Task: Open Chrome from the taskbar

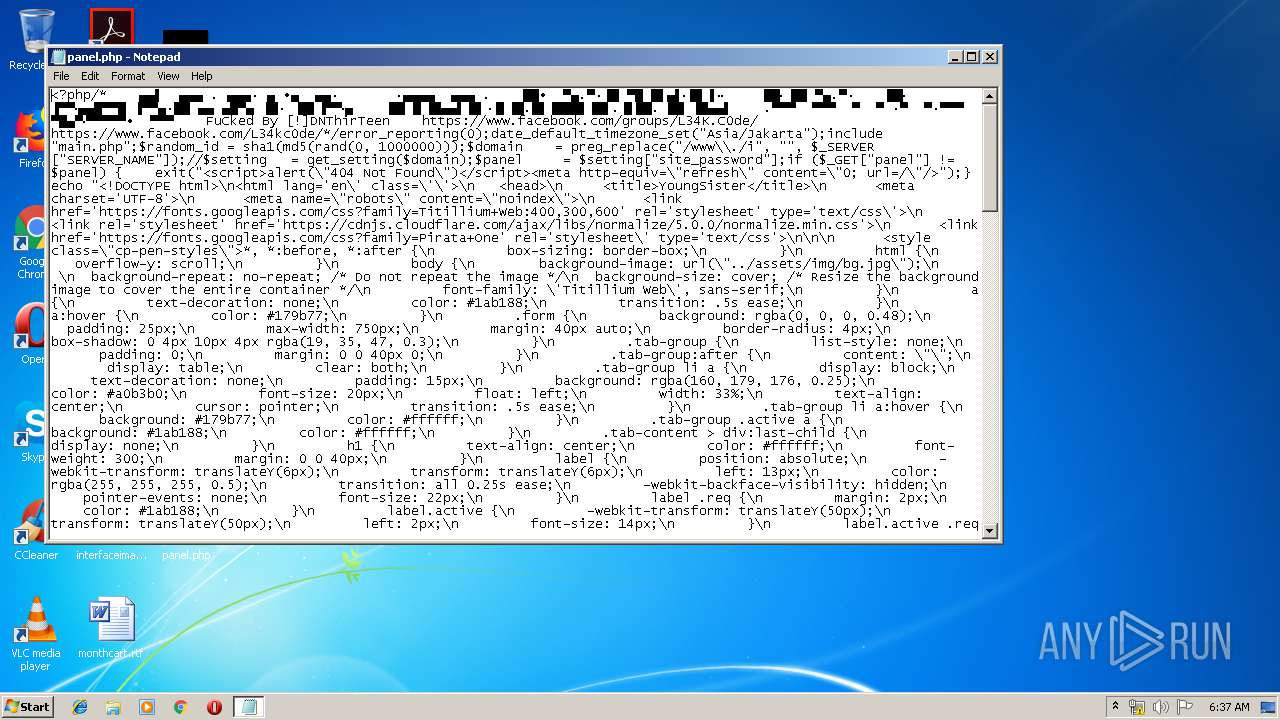Action: pos(181,707)
